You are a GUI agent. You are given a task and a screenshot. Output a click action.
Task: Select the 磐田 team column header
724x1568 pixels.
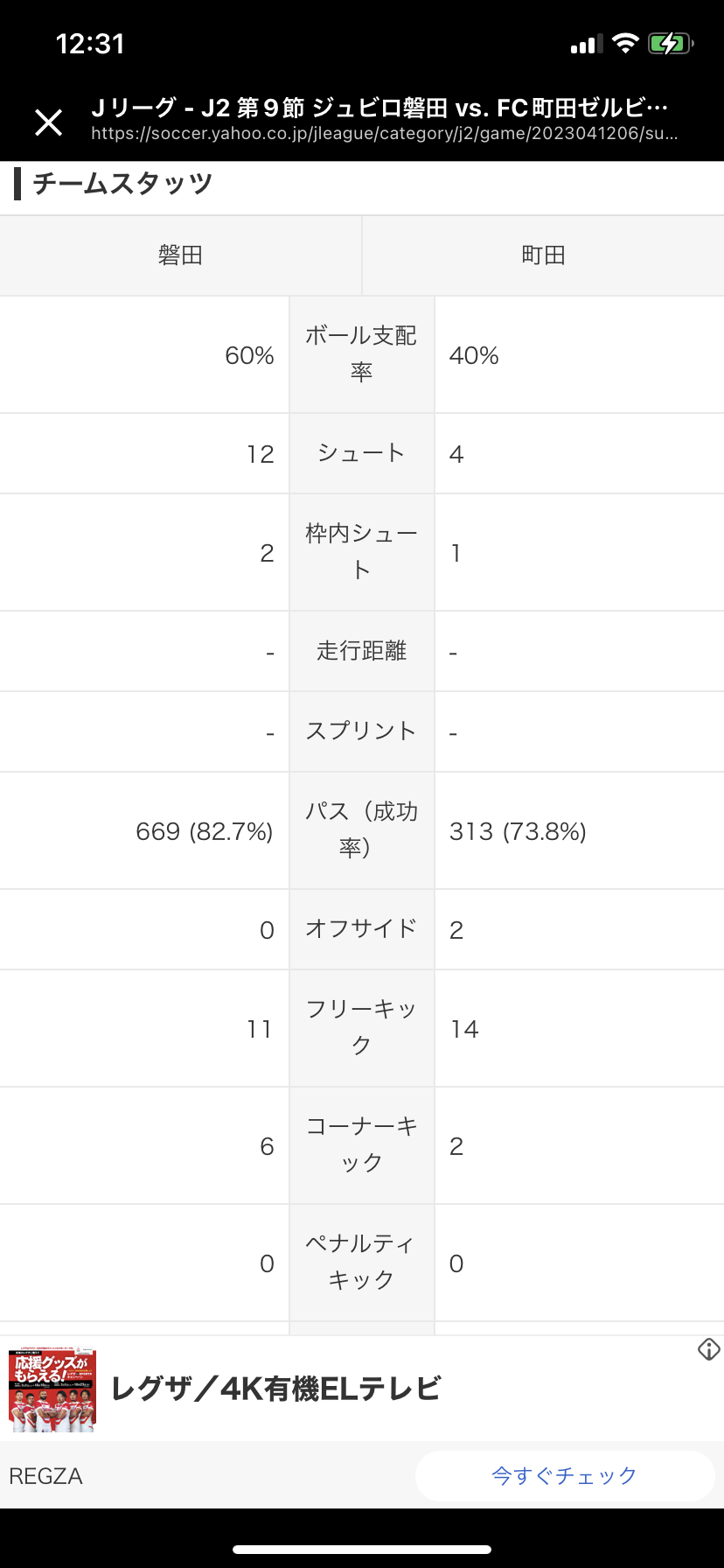[181, 255]
